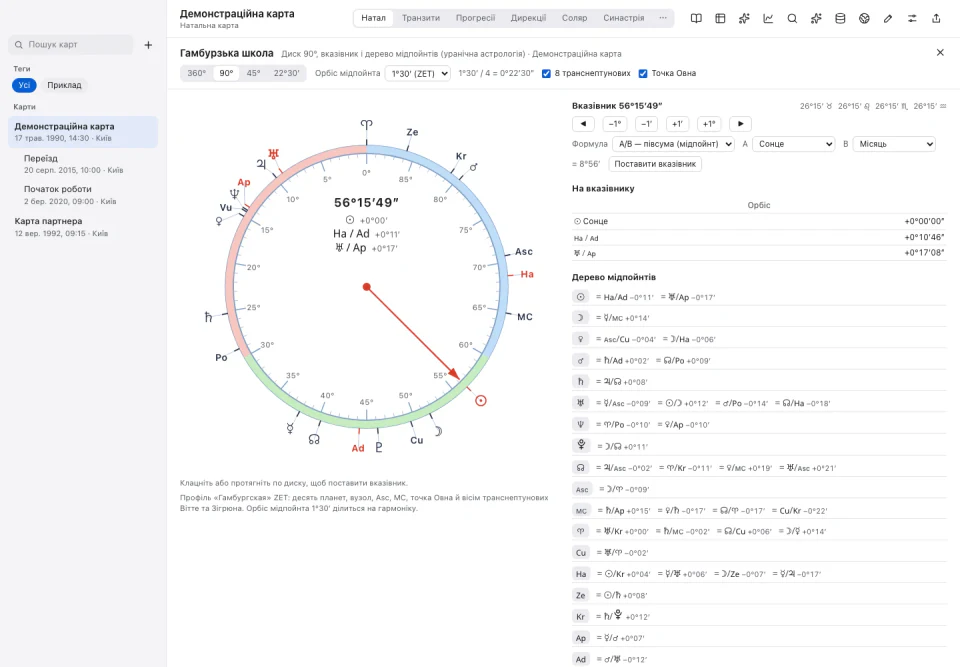Open the Карта партнера chart
This screenshot has width=960, height=667.
[83, 227]
